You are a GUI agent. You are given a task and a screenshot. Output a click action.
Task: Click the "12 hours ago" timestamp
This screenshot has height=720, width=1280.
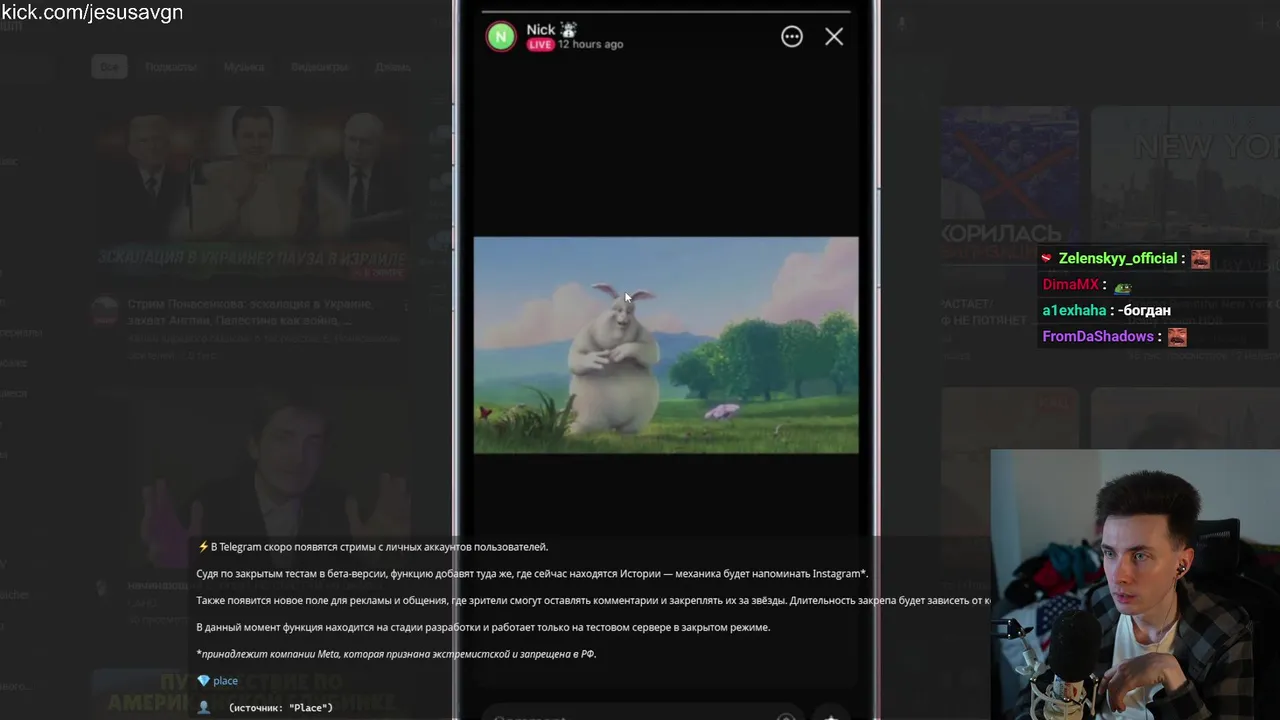point(591,45)
